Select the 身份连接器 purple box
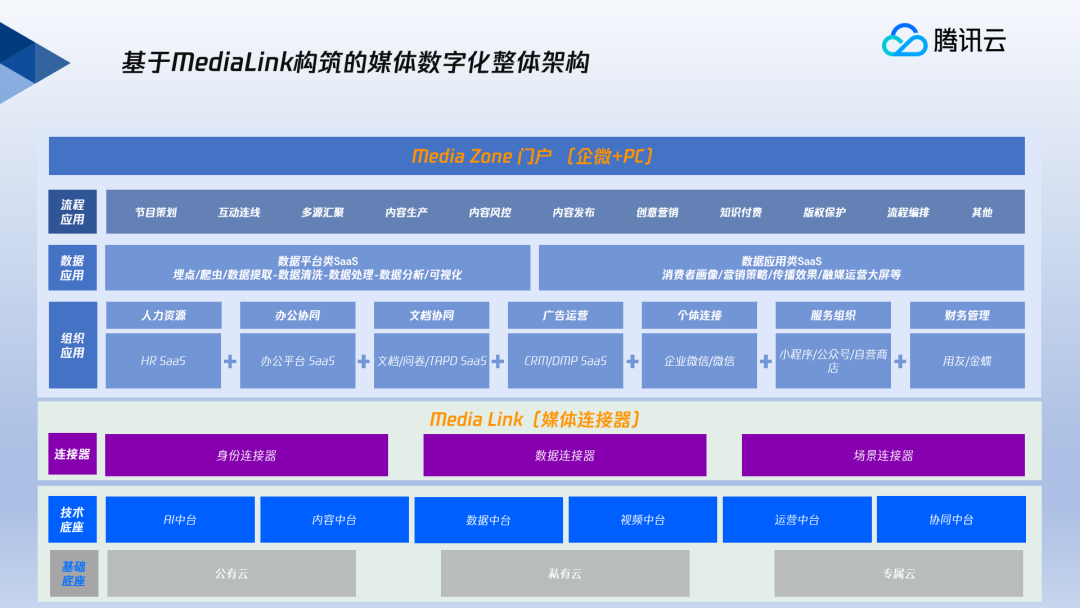 (247, 454)
